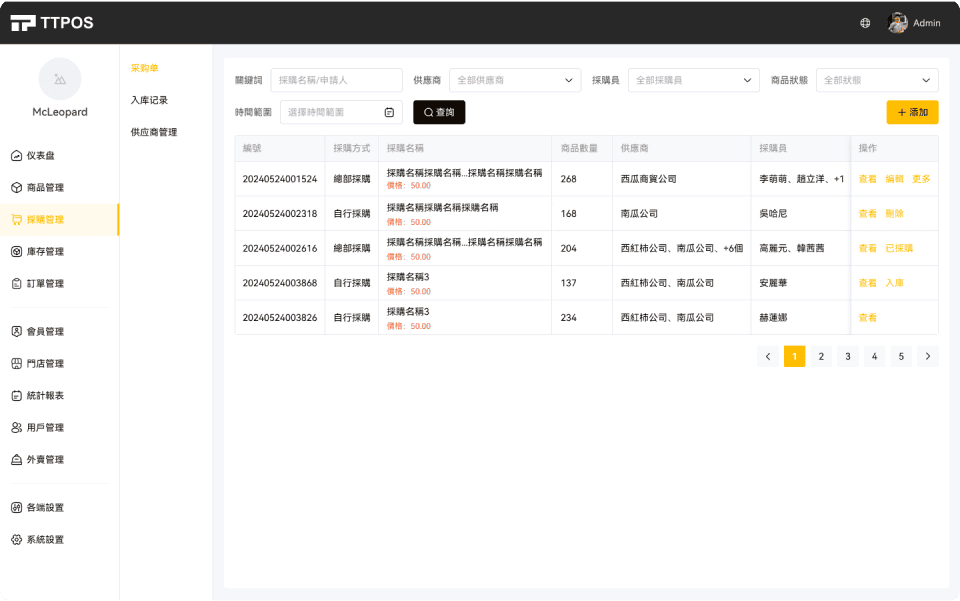The image size is (960, 601).
Task: Click the yellow 添加 add button
Action: point(912,112)
